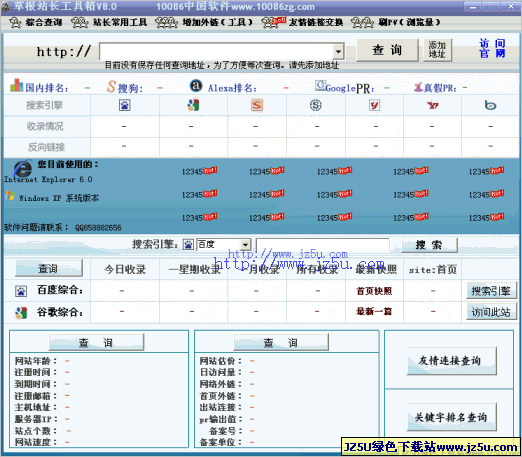
Task: Open the 最新一篇 link
Action: click(374, 312)
